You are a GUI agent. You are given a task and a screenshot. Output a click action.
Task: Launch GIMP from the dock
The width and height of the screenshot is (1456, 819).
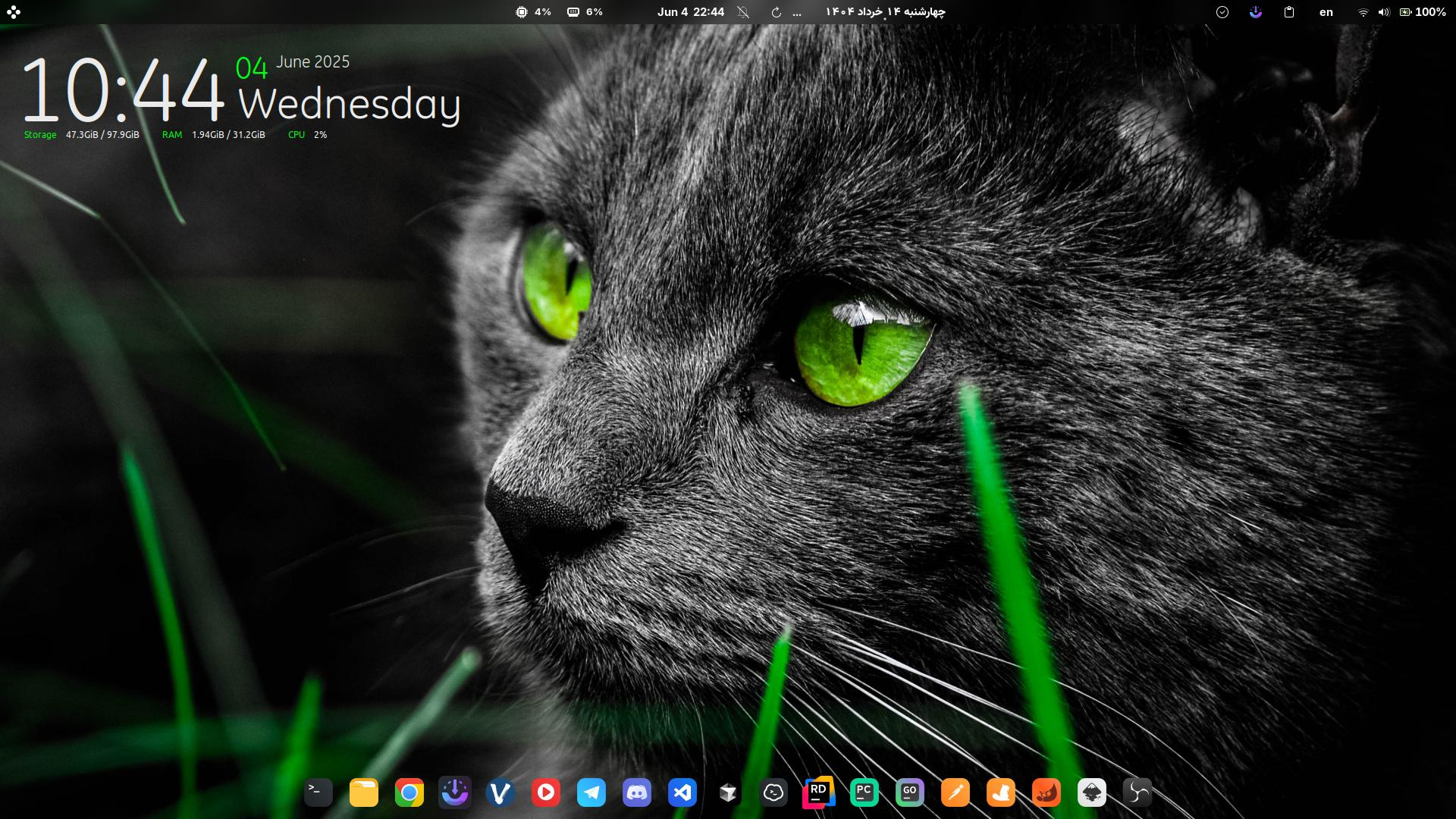(x=1046, y=792)
